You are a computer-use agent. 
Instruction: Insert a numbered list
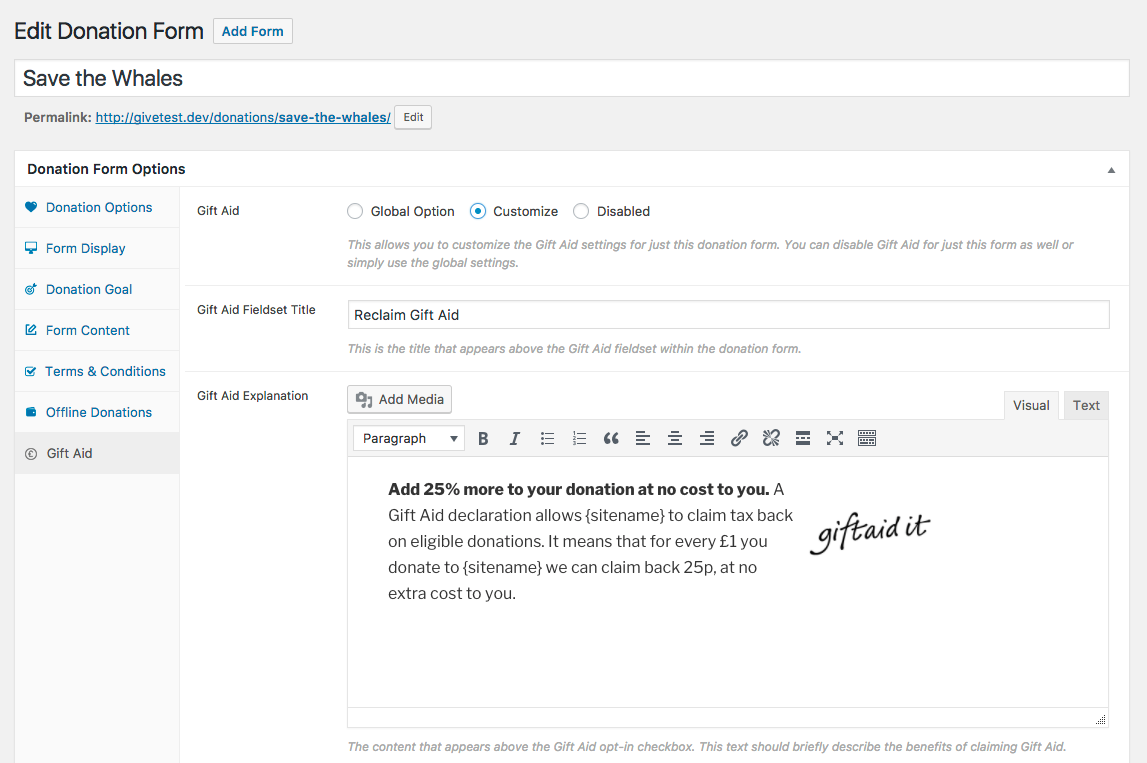[579, 438]
